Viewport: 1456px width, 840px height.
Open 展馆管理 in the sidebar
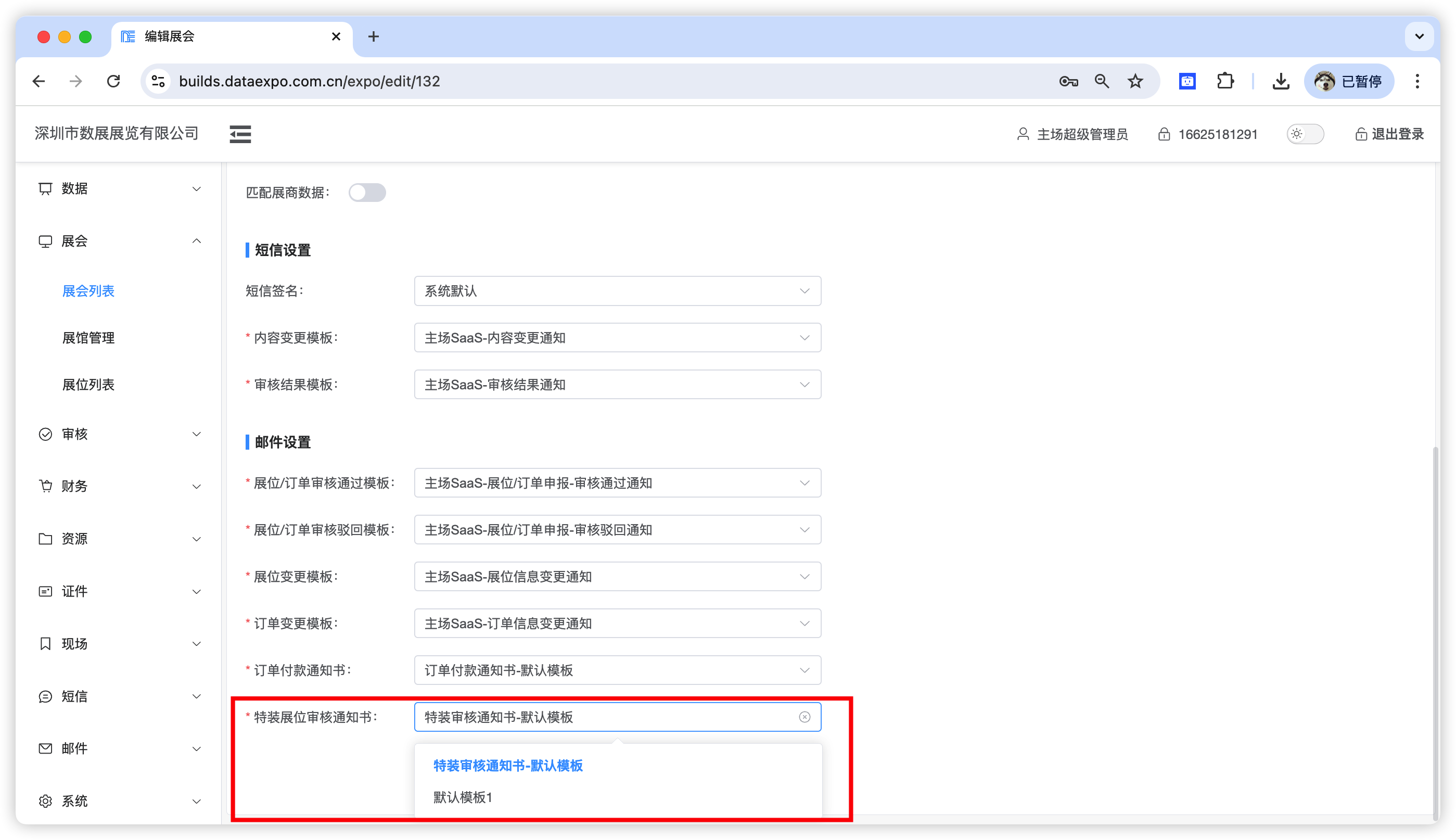click(x=88, y=337)
